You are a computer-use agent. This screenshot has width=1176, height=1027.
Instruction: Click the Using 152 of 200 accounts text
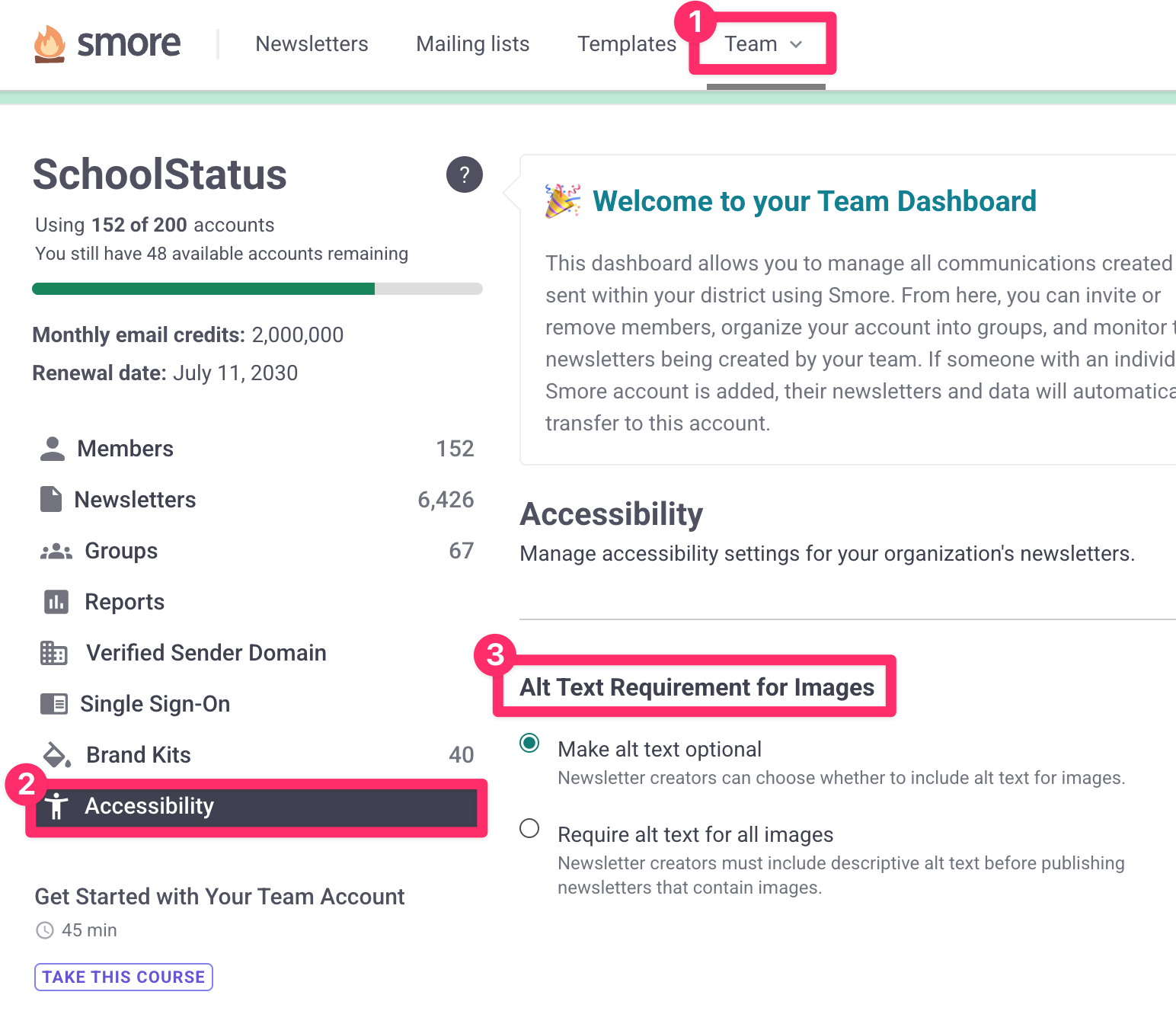point(155,225)
